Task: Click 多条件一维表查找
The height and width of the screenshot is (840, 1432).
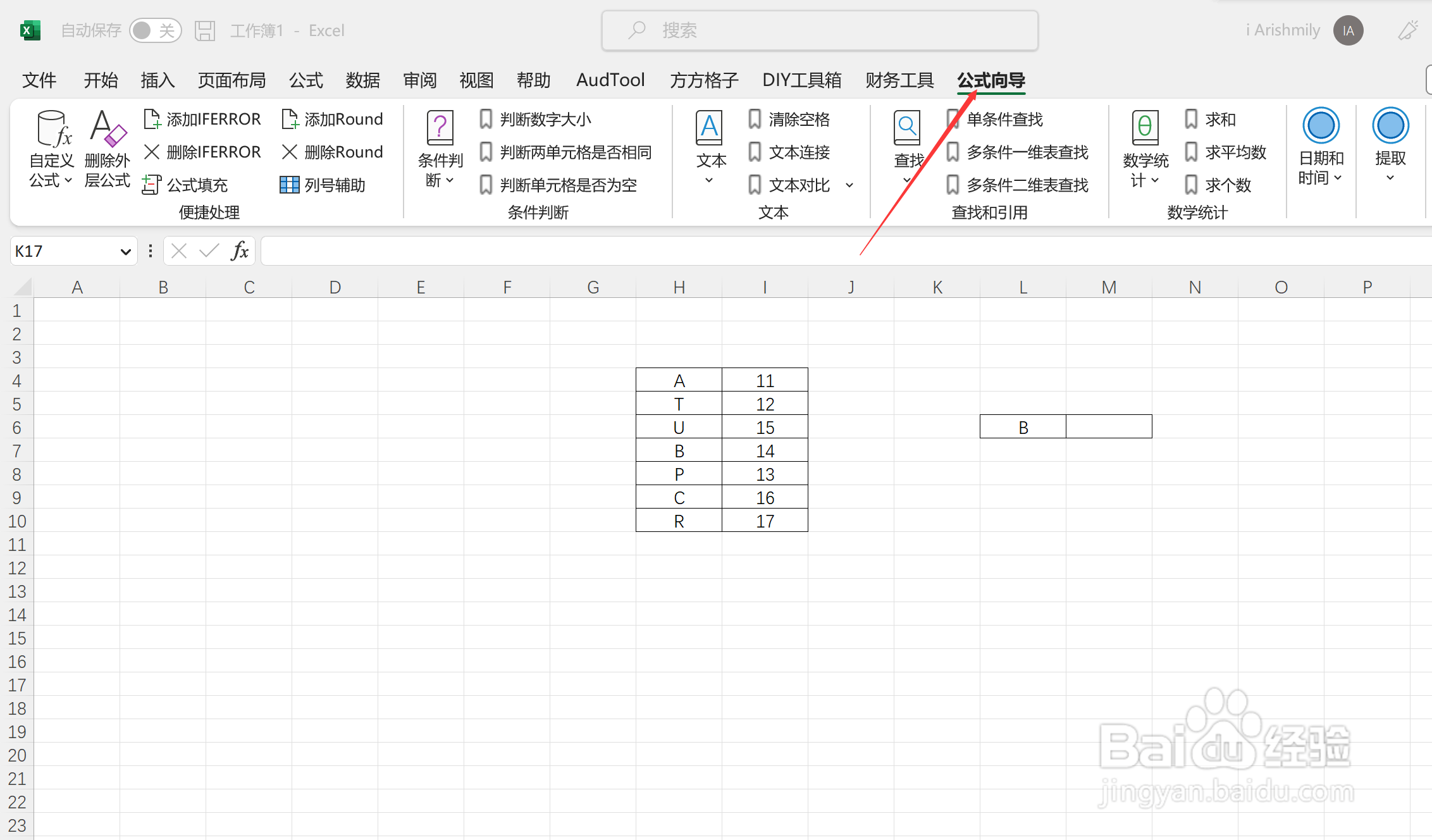Action: click(x=1018, y=152)
